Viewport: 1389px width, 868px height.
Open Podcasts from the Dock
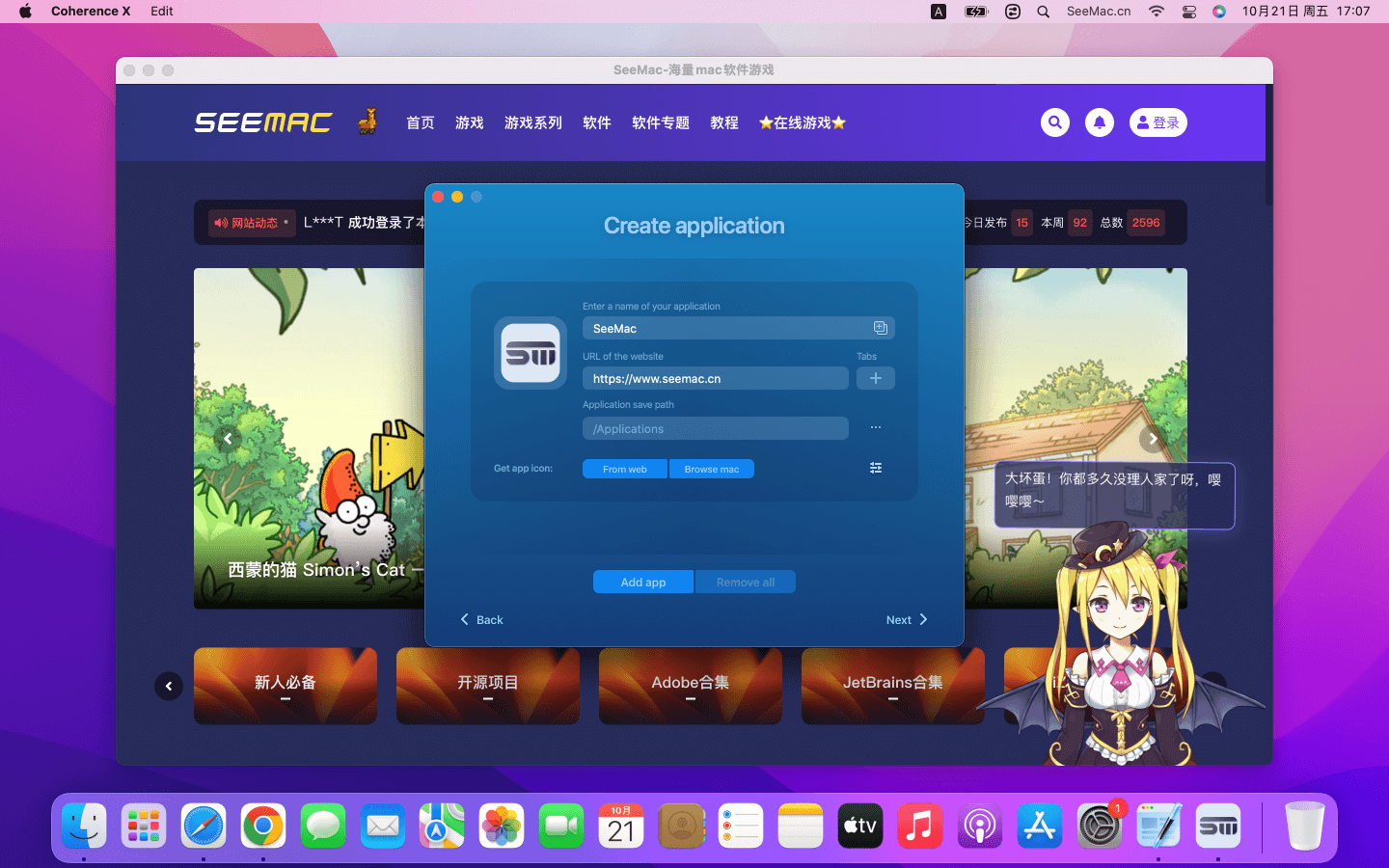(x=980, y=827)
